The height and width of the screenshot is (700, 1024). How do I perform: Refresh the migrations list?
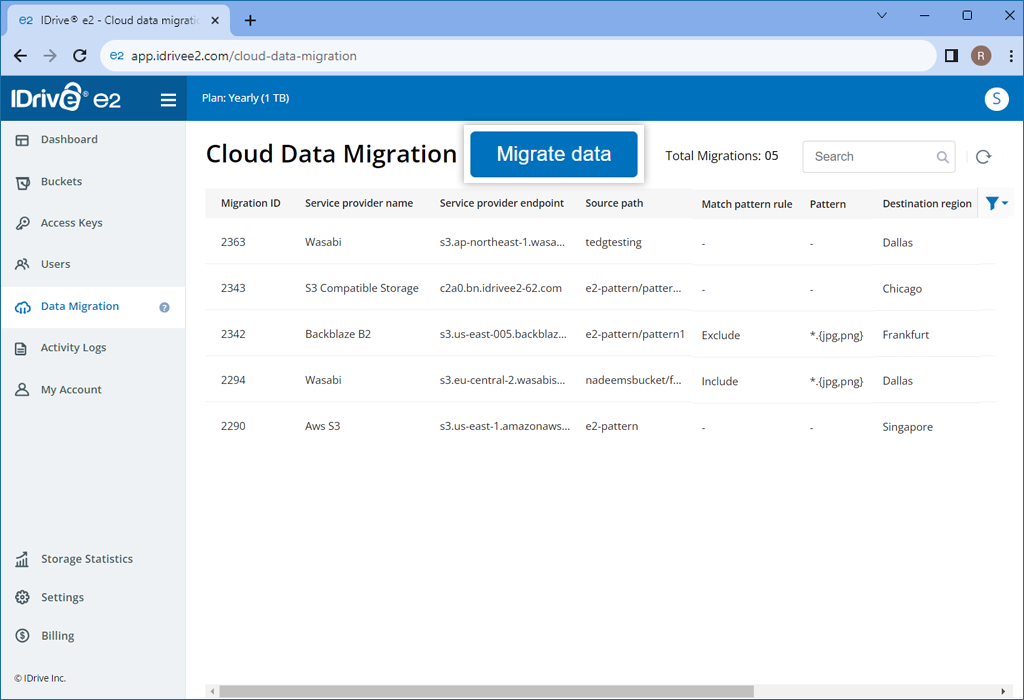[984, 157]
